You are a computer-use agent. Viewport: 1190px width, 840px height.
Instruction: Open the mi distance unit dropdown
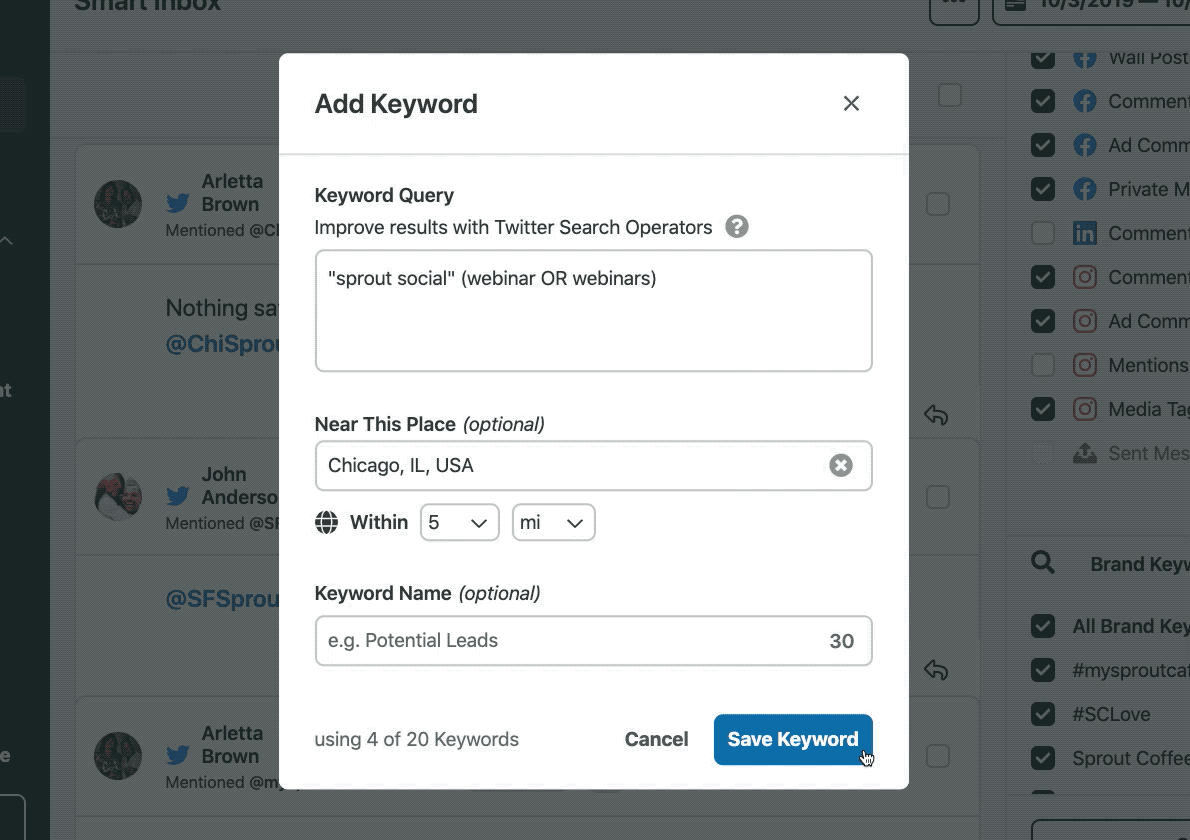click(553, 523)
